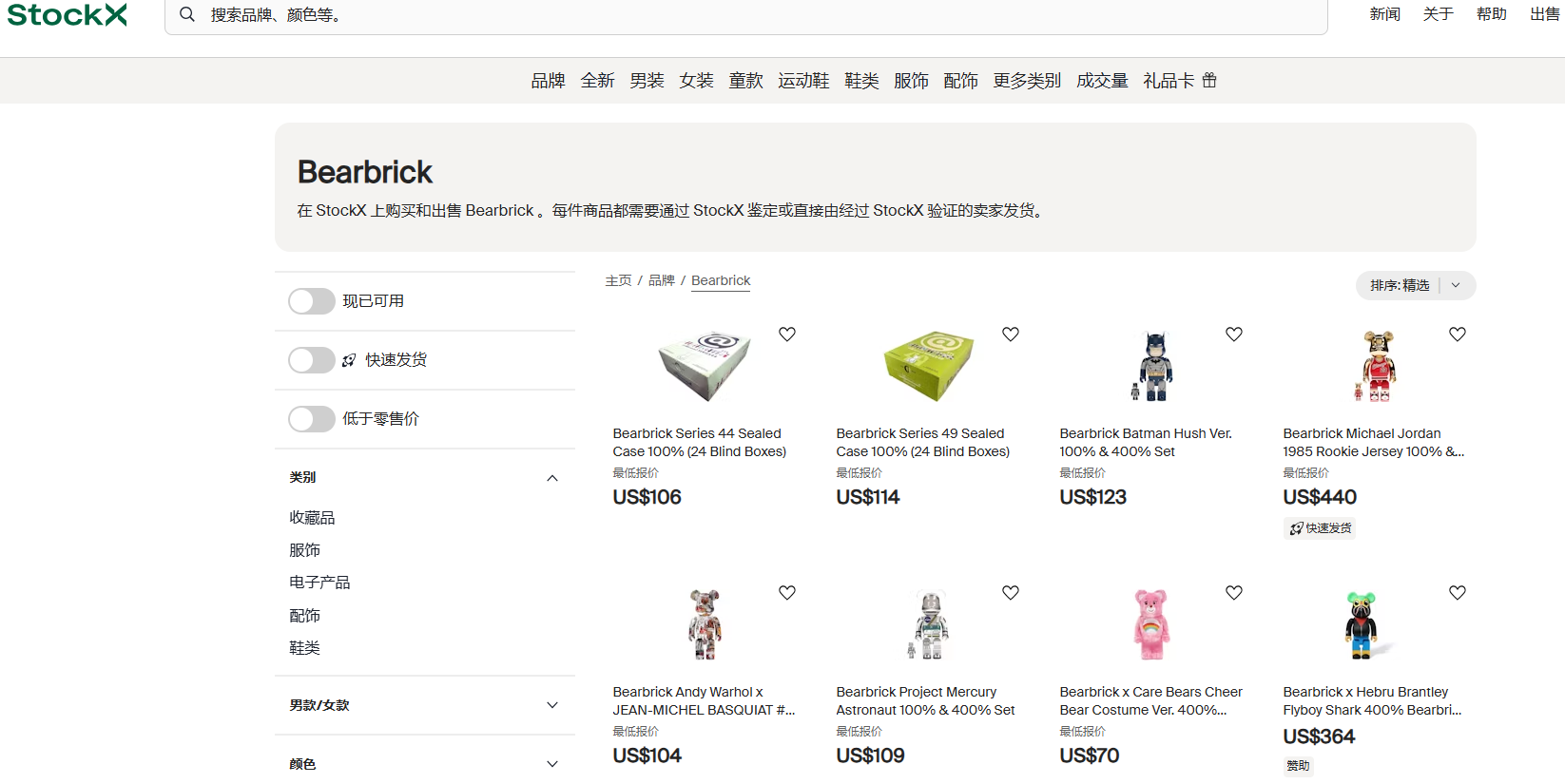Click the gift icon beside 礼品卡

(1209, 80)
